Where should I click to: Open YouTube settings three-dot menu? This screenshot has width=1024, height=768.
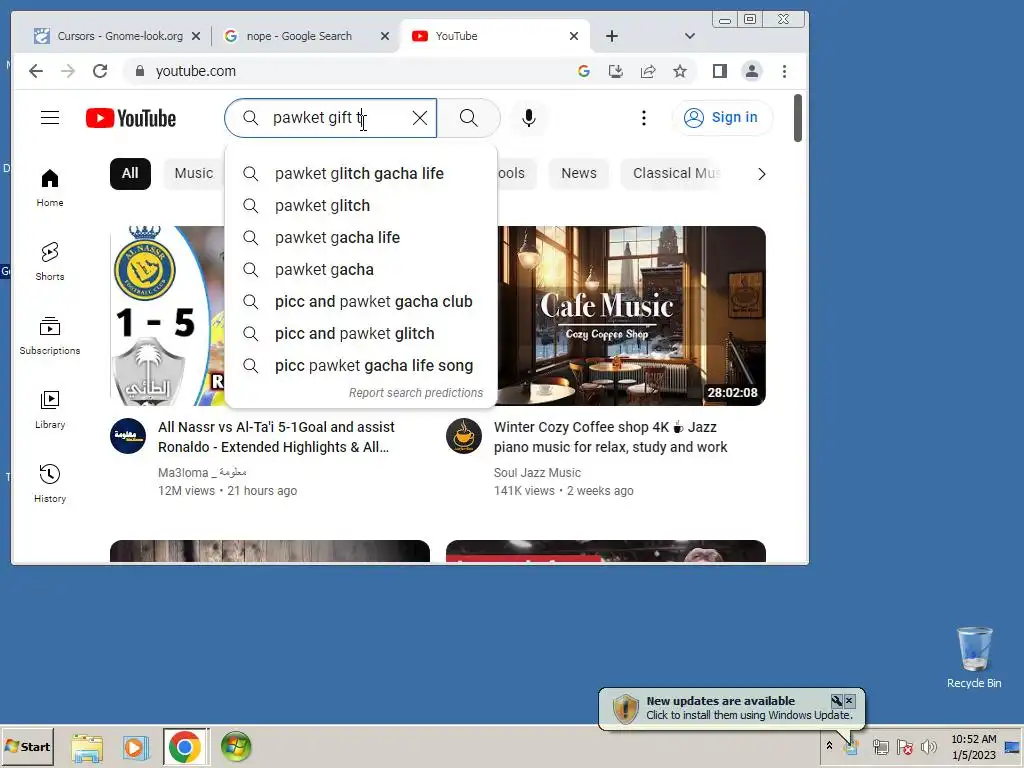[644, 118]
